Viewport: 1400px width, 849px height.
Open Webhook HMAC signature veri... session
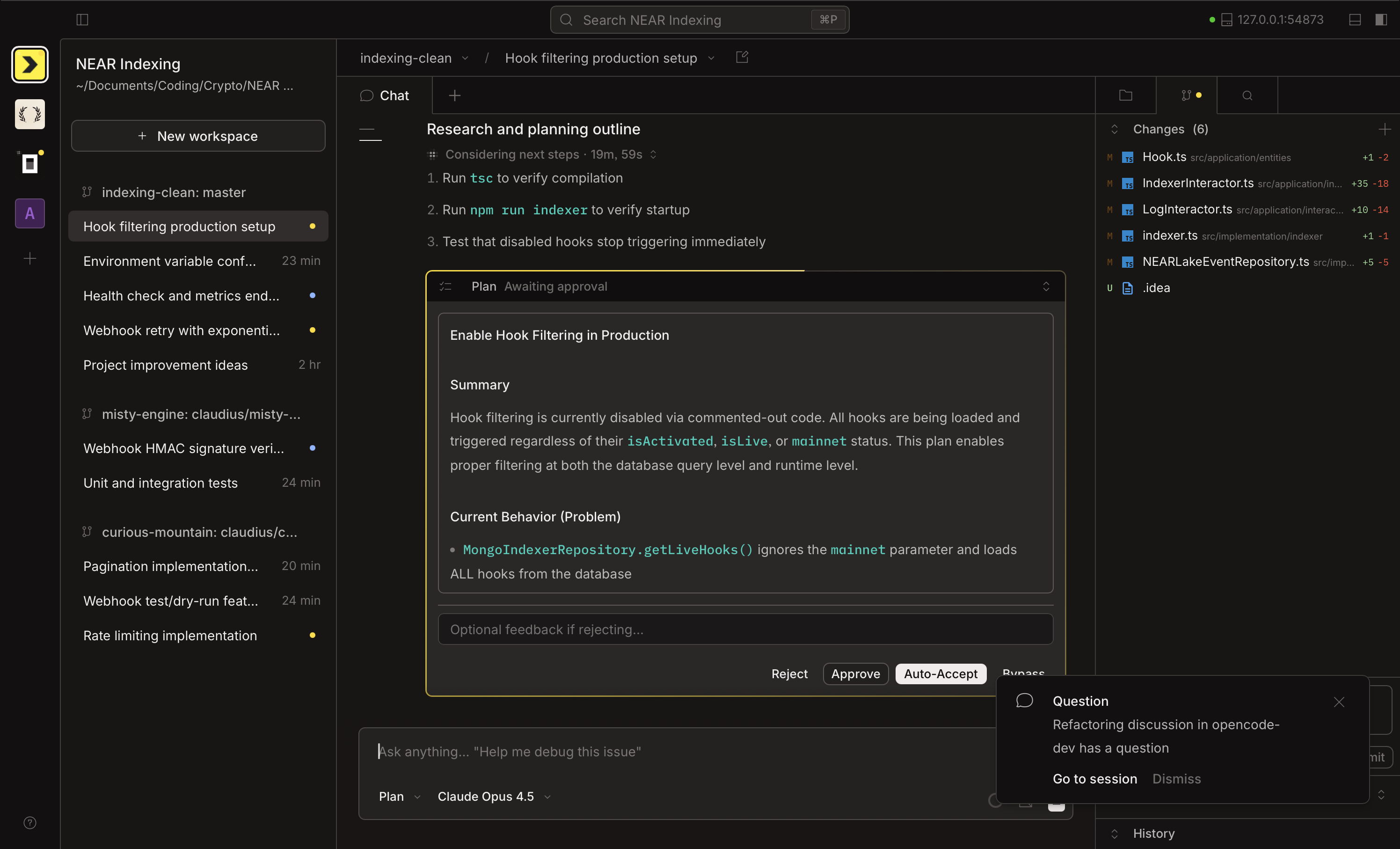(198, 448)
